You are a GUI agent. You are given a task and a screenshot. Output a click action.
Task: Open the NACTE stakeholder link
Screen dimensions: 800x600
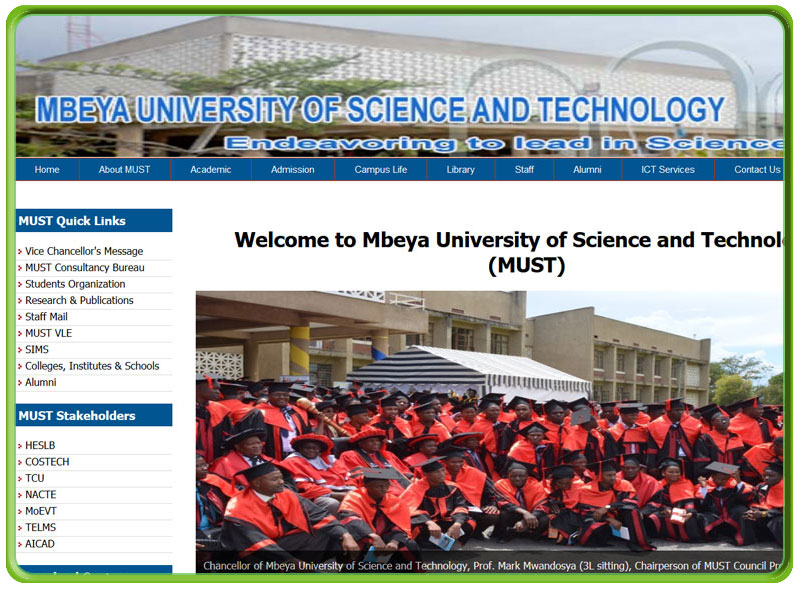[41, 494]
